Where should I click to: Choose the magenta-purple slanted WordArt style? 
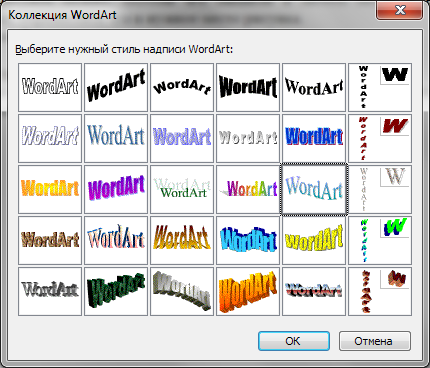click(x=116, y=189)
